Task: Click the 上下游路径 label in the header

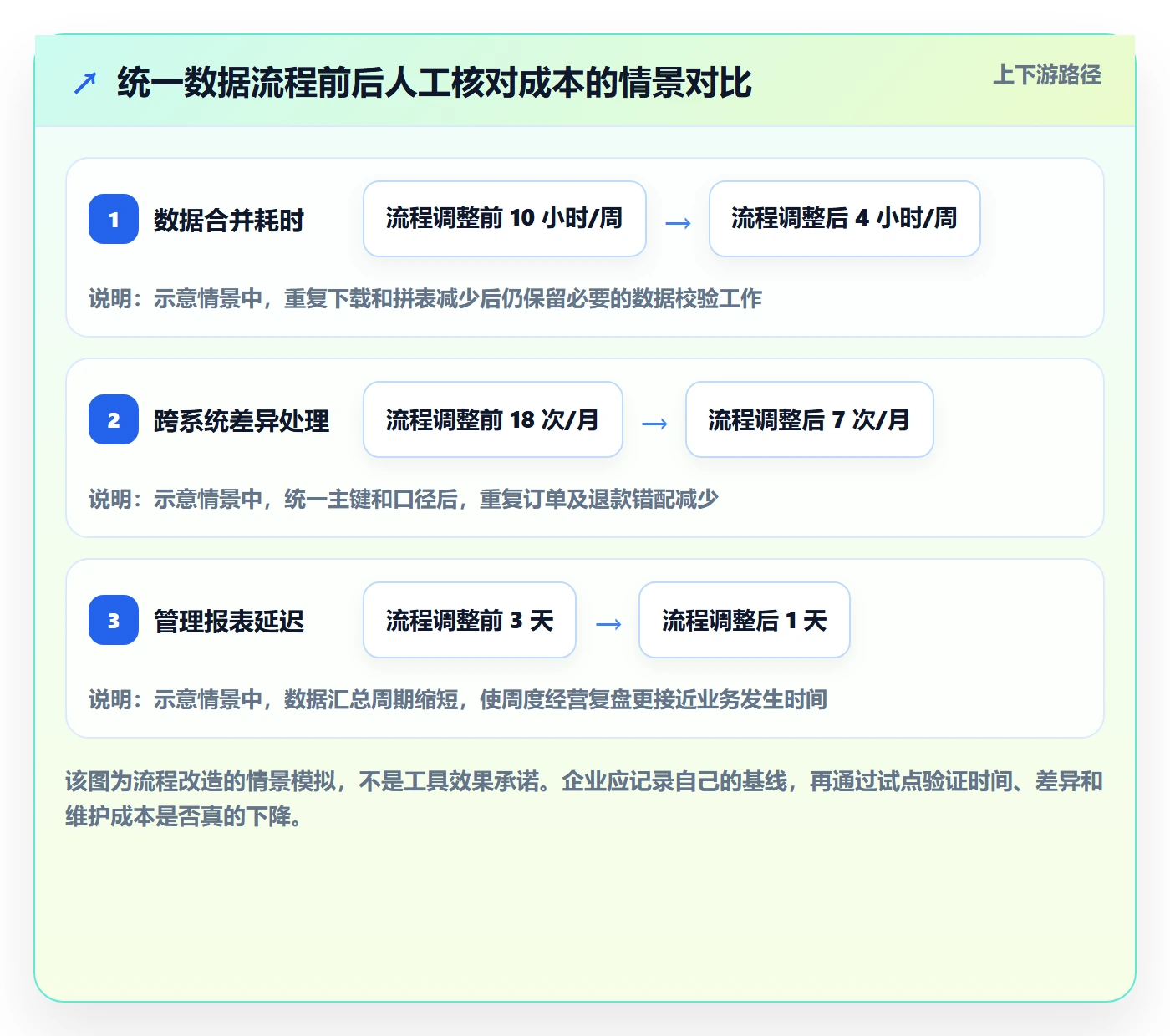Action: click(x=1047, y=75)
